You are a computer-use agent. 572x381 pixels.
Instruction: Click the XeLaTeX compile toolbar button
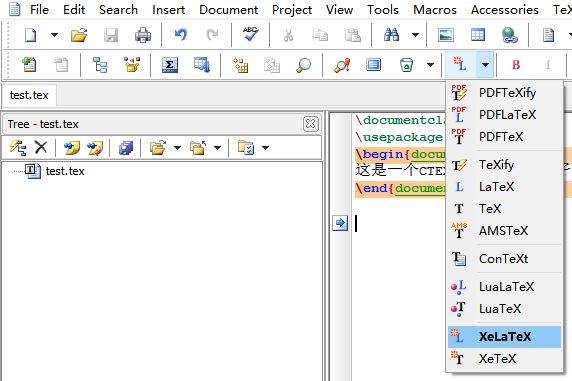tap(460, 65)
